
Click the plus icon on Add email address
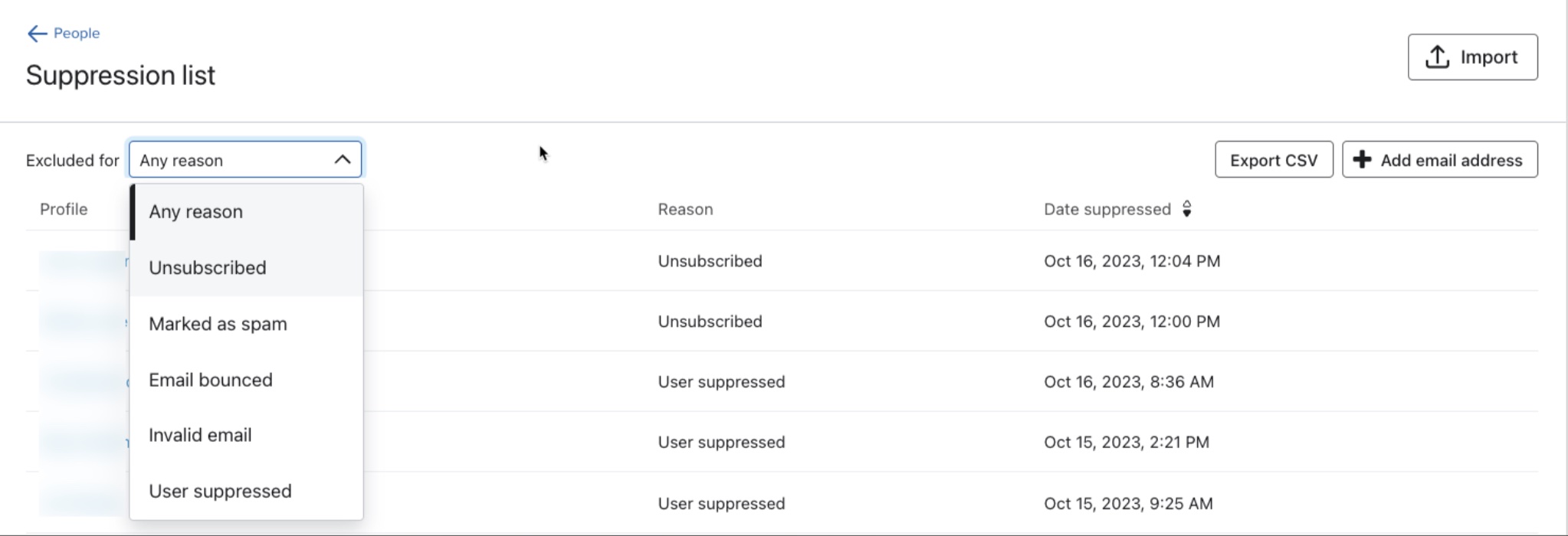coord(1363,159)
